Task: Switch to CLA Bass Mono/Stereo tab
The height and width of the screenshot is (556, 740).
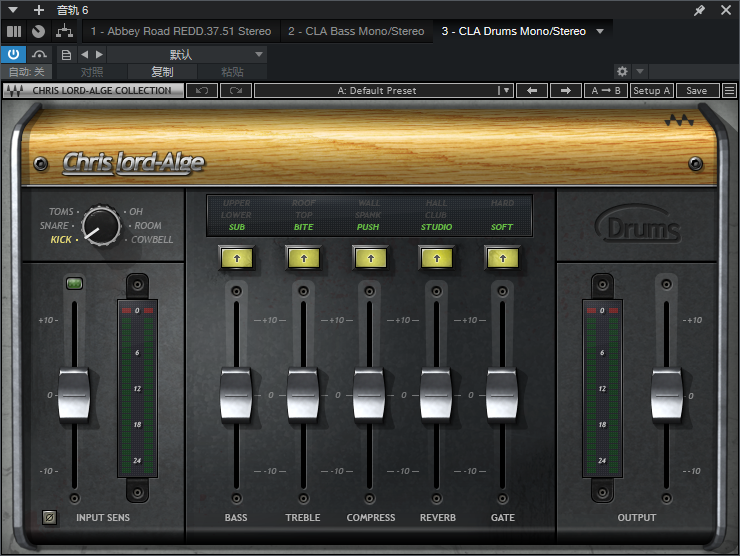Action: (x=356, y=31)
